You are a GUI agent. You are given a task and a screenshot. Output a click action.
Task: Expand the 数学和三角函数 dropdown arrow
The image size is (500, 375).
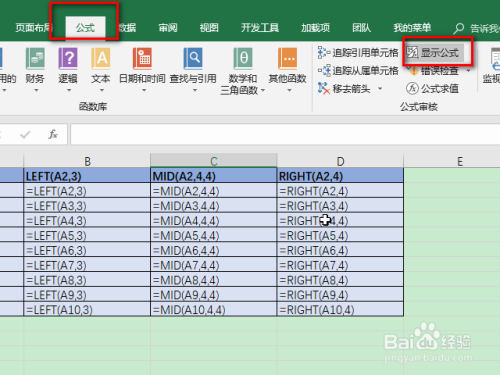tap(263, 90)
